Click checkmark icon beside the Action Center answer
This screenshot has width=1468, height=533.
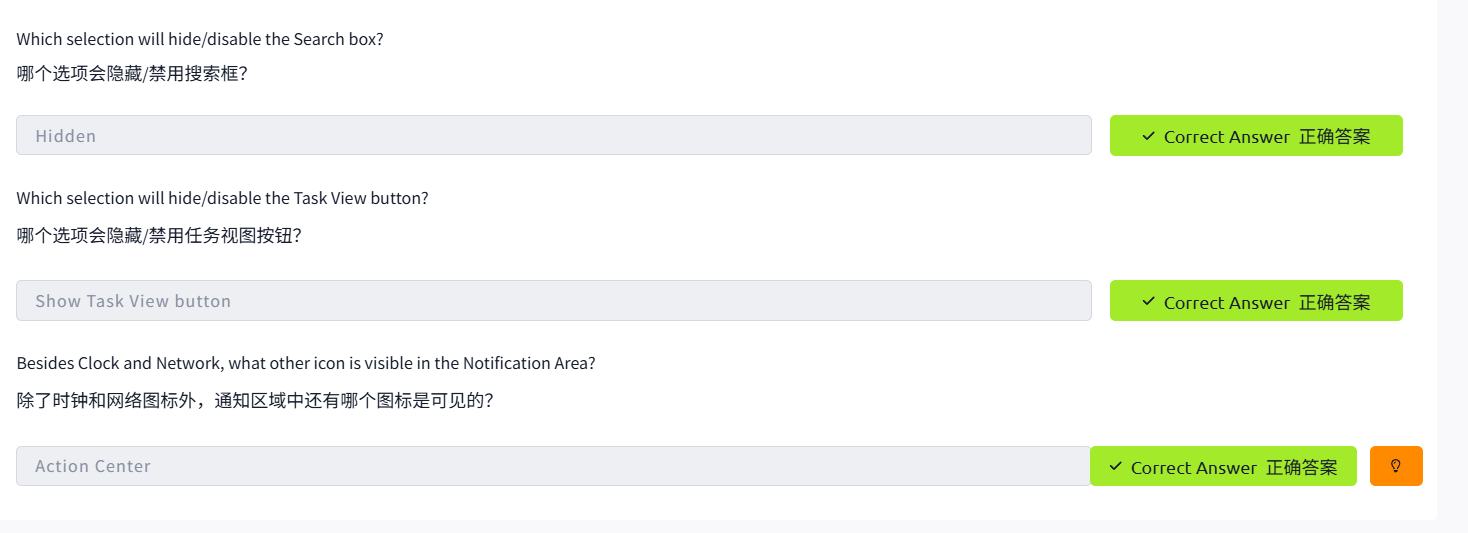coord(1115,467)
